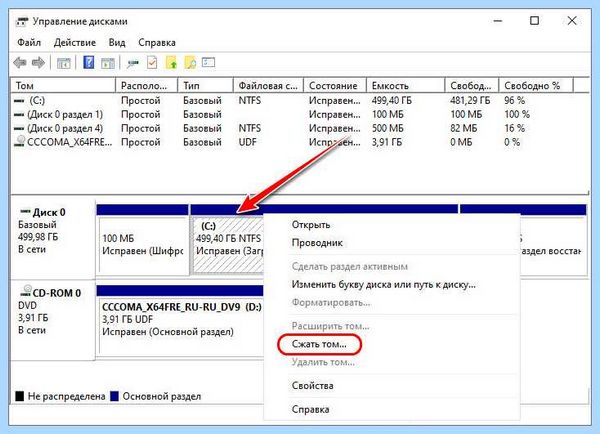
Task: Click black Не распределена legend swatch
Action: (20, 396)
